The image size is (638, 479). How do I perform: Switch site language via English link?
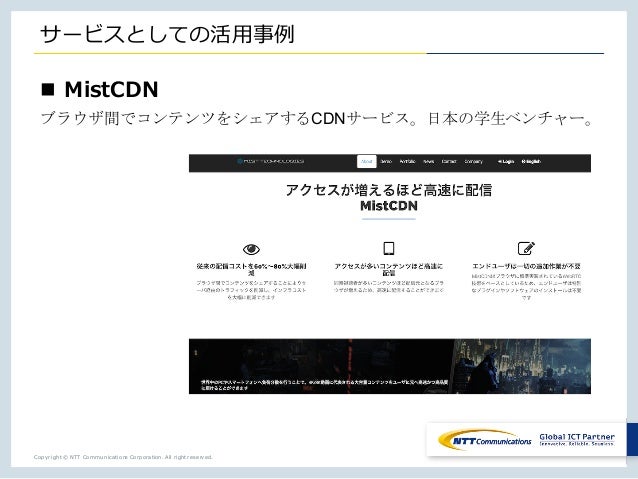click(x=531, y=162)
